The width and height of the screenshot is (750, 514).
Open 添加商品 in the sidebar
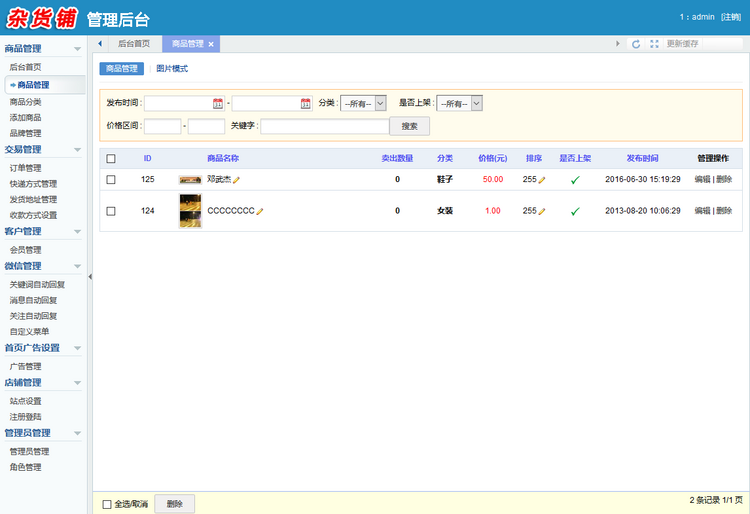tap(25, 118)
